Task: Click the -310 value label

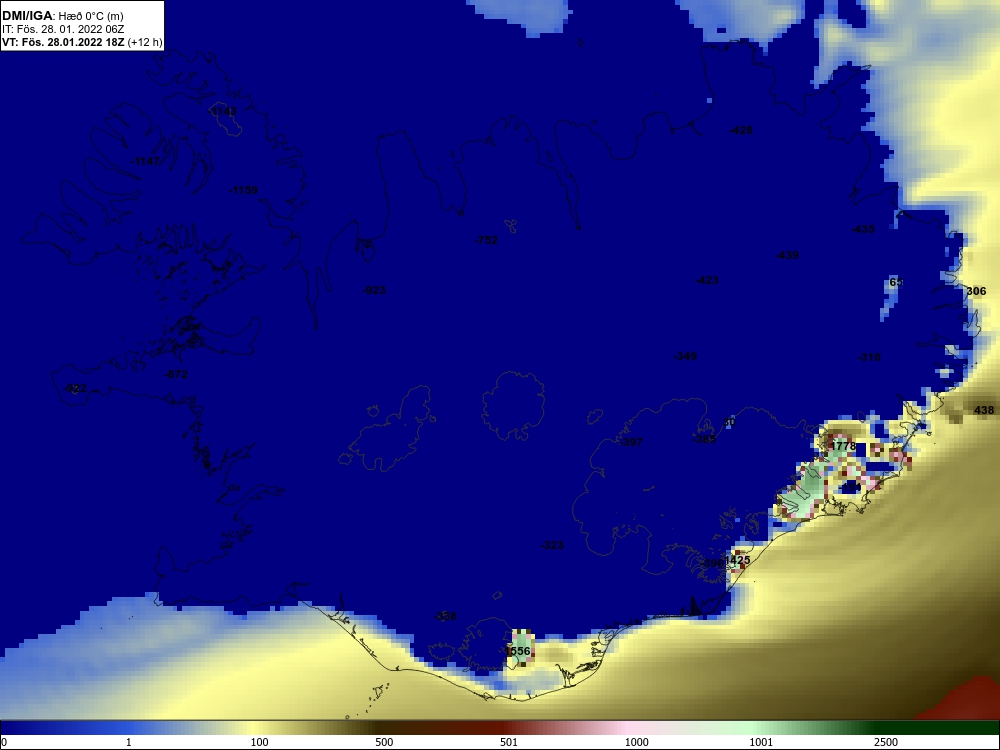Action: (x=869, y=358)
